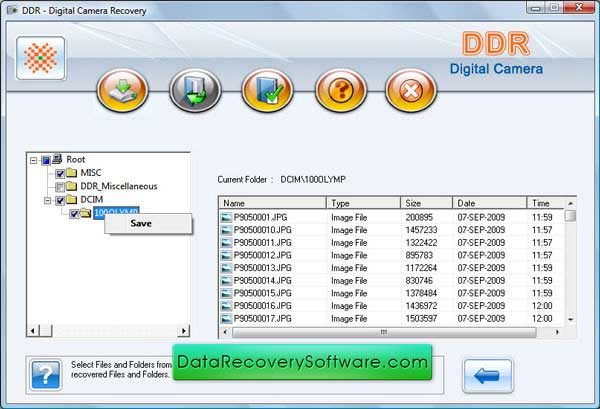
Task: Select the DCIM folder label
Action: point(92,200)
